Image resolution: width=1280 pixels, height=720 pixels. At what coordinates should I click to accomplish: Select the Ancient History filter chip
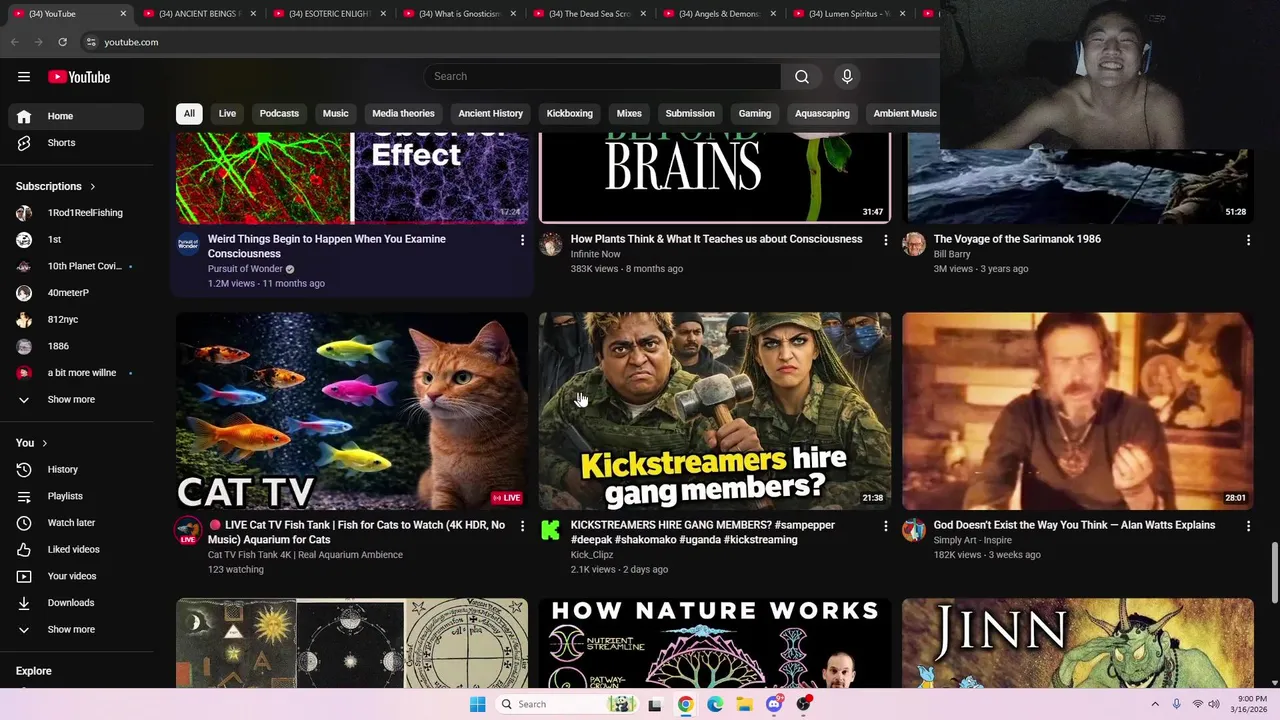click(x=490, y=114)
